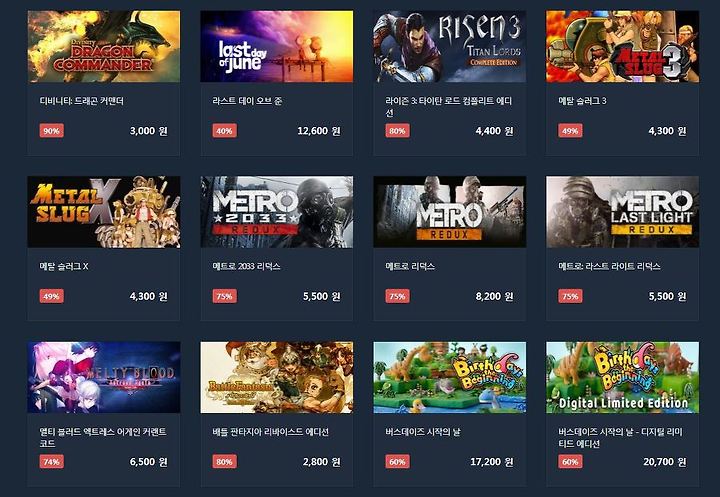Click the Birthdays Digital Limited Edition banner
This screenshot has height=497, width=720.
click(x=623, y=378)
